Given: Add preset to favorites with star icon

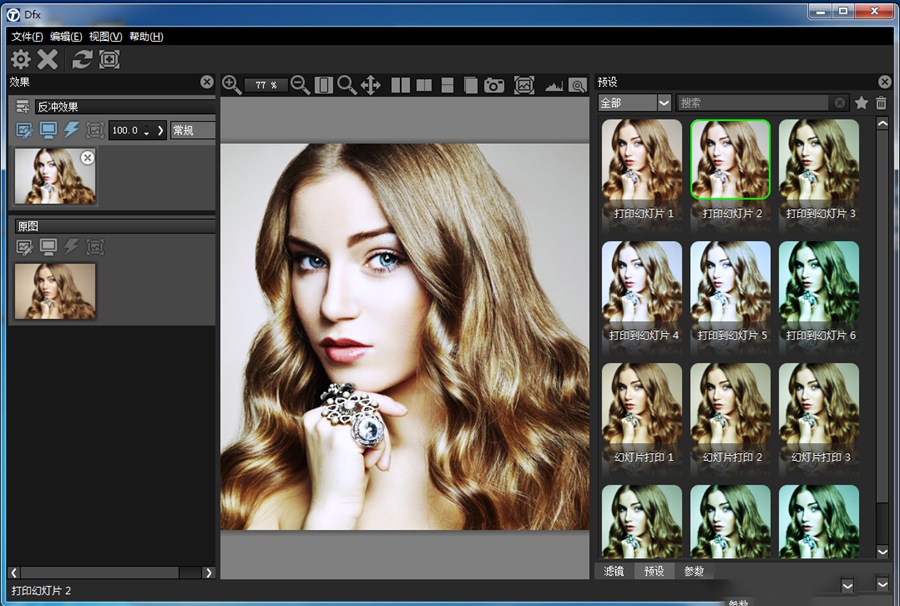Looking at the screenshot, I should (x=861, y=103).
